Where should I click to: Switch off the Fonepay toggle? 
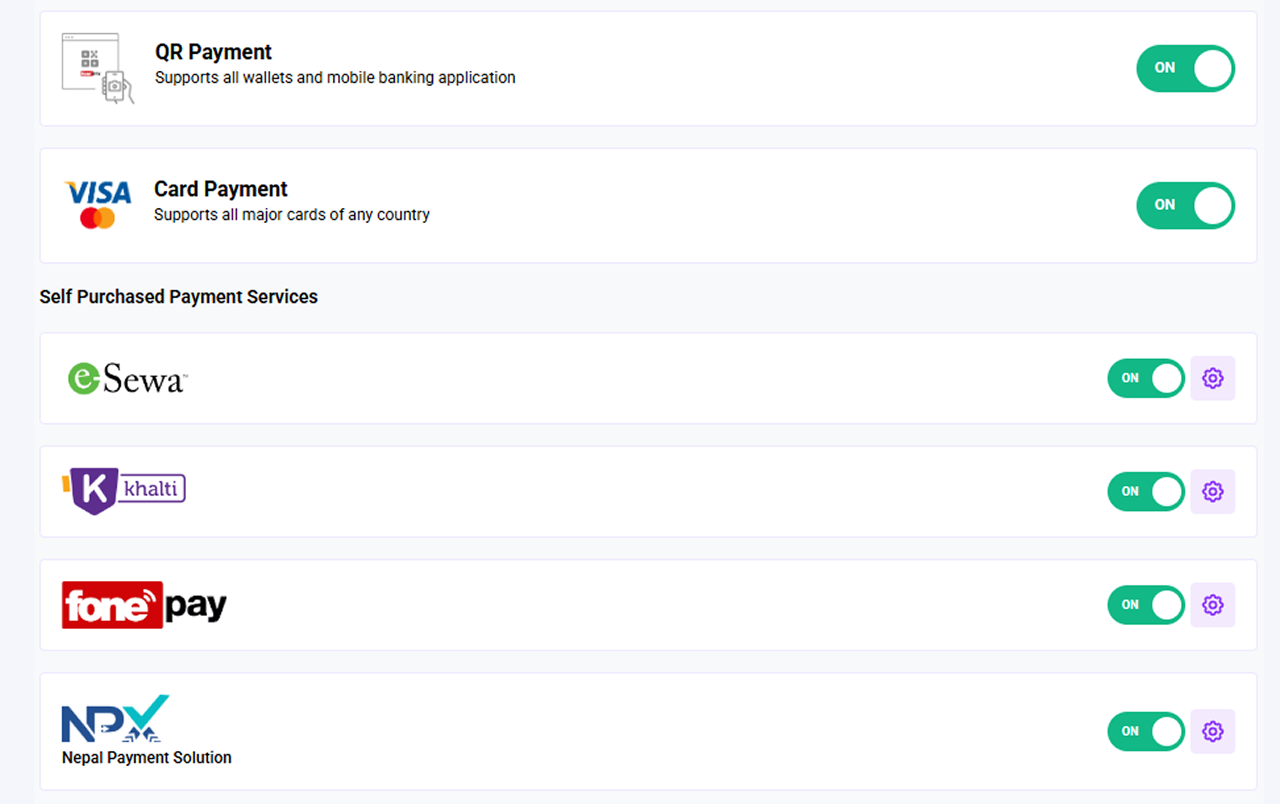(1146, 605)
